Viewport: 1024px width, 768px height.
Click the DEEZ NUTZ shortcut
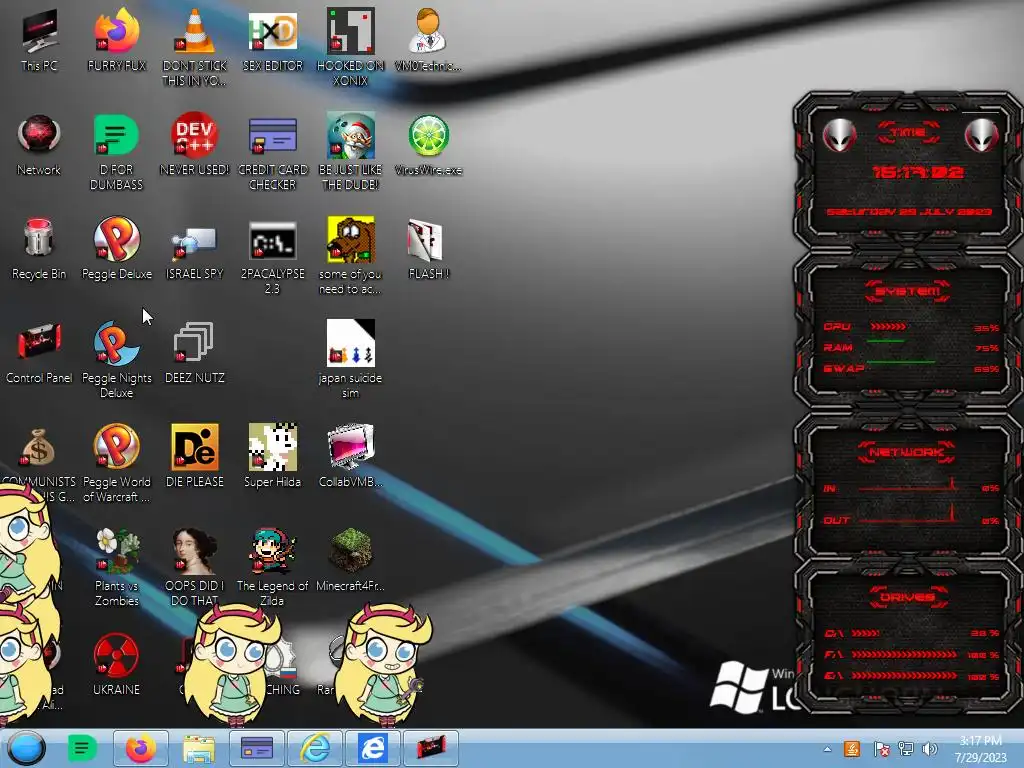click(195, 351)
